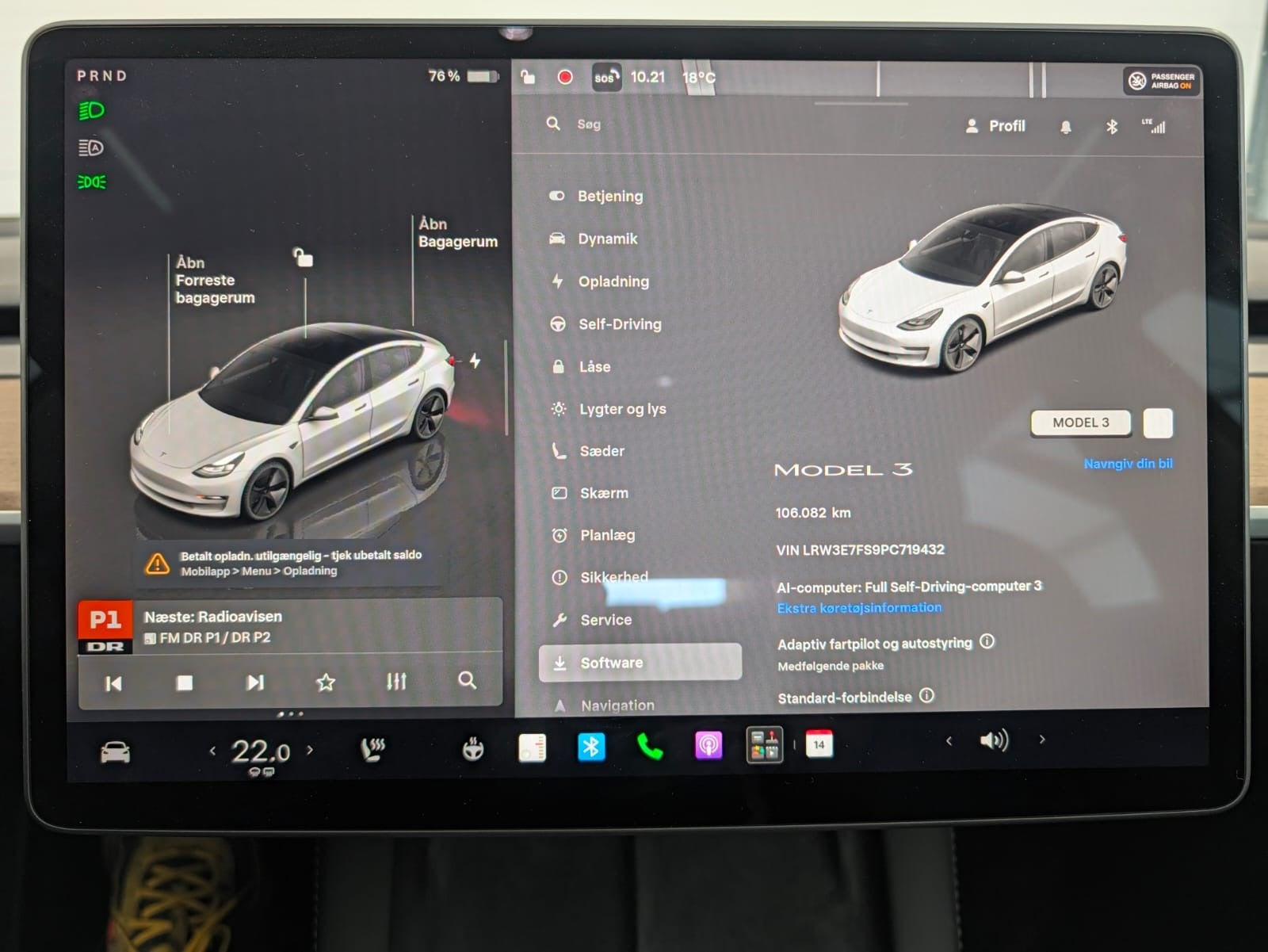Open the audio equalizer settings

[x=396, y=681]
